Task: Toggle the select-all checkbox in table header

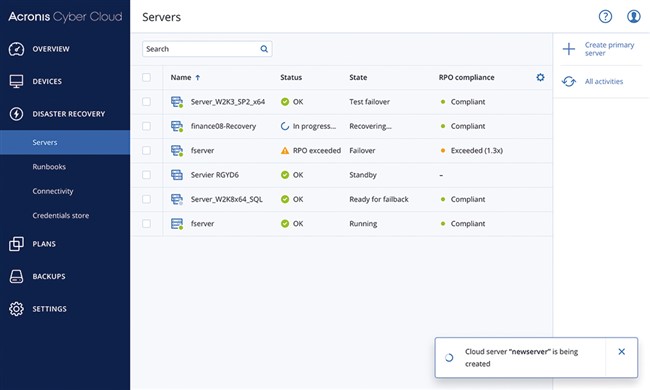Action: [x=146, y=78]
